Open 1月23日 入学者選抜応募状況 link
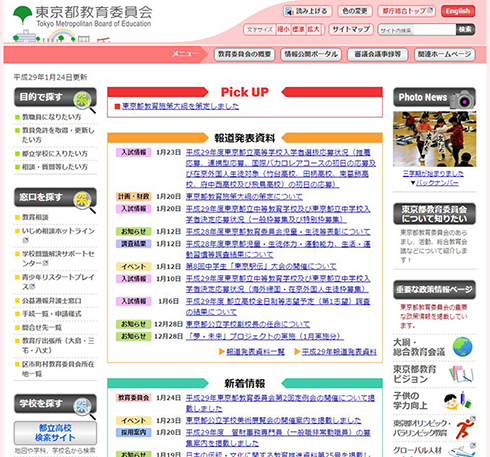The image size is (490, 457). (x=280, y=168)
